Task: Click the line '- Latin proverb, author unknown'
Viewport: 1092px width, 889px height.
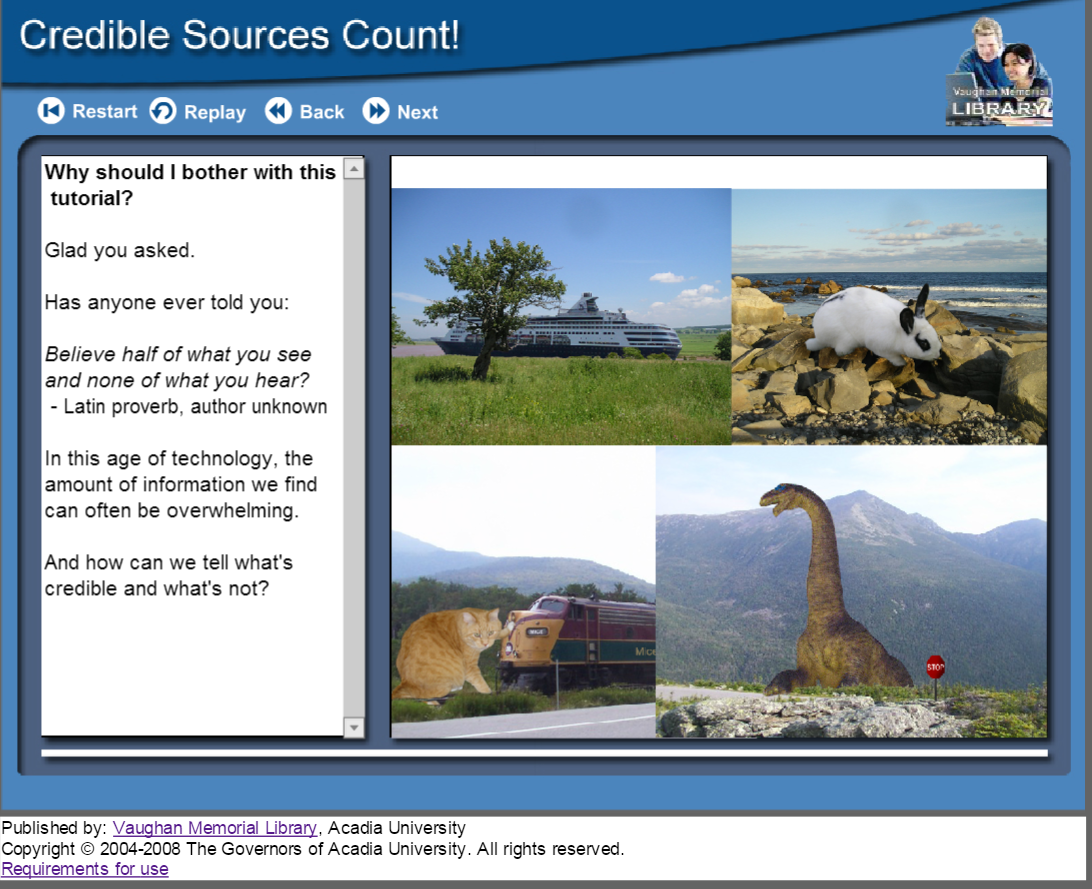Action: click(x=188, y=407)
